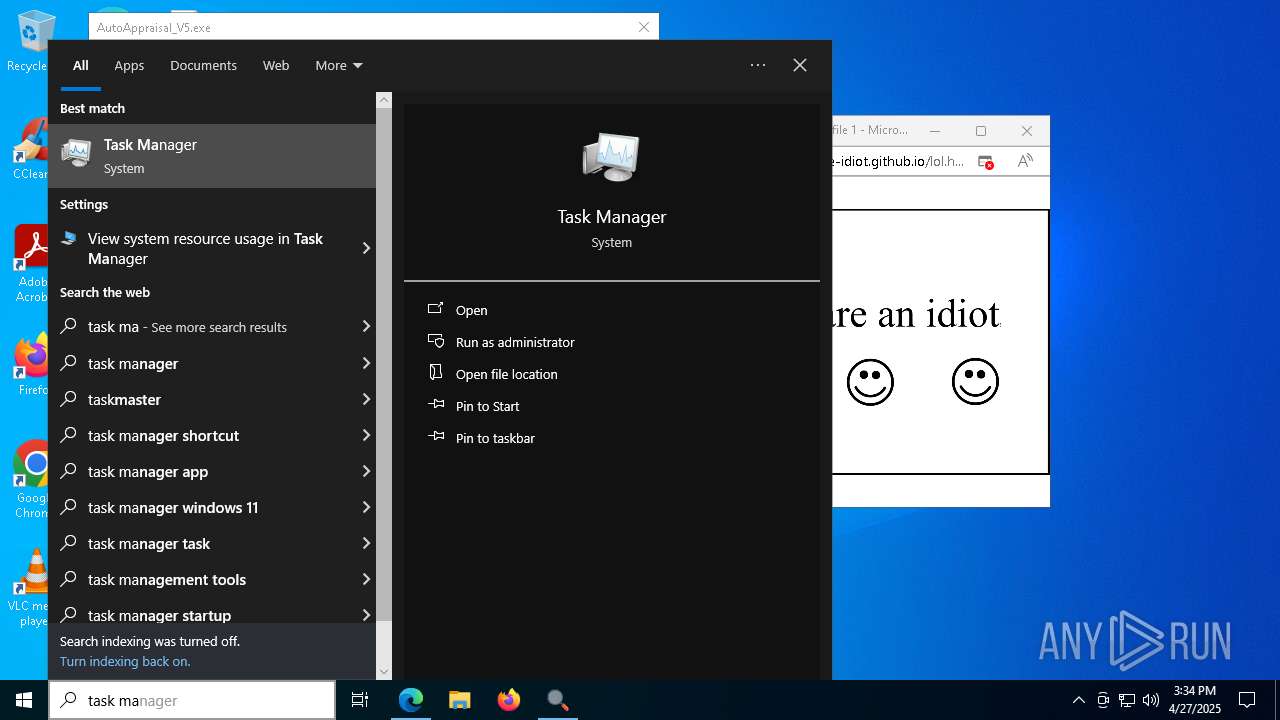
Task: Launch Firefox from the taskbar
Action: (508, 700)
